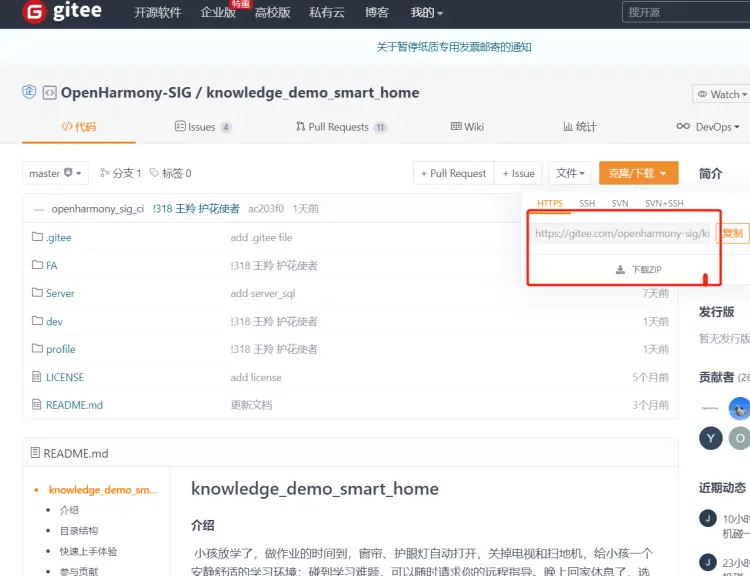
Task: Click the Gitee logo icon
Action: tap(34, 11)
